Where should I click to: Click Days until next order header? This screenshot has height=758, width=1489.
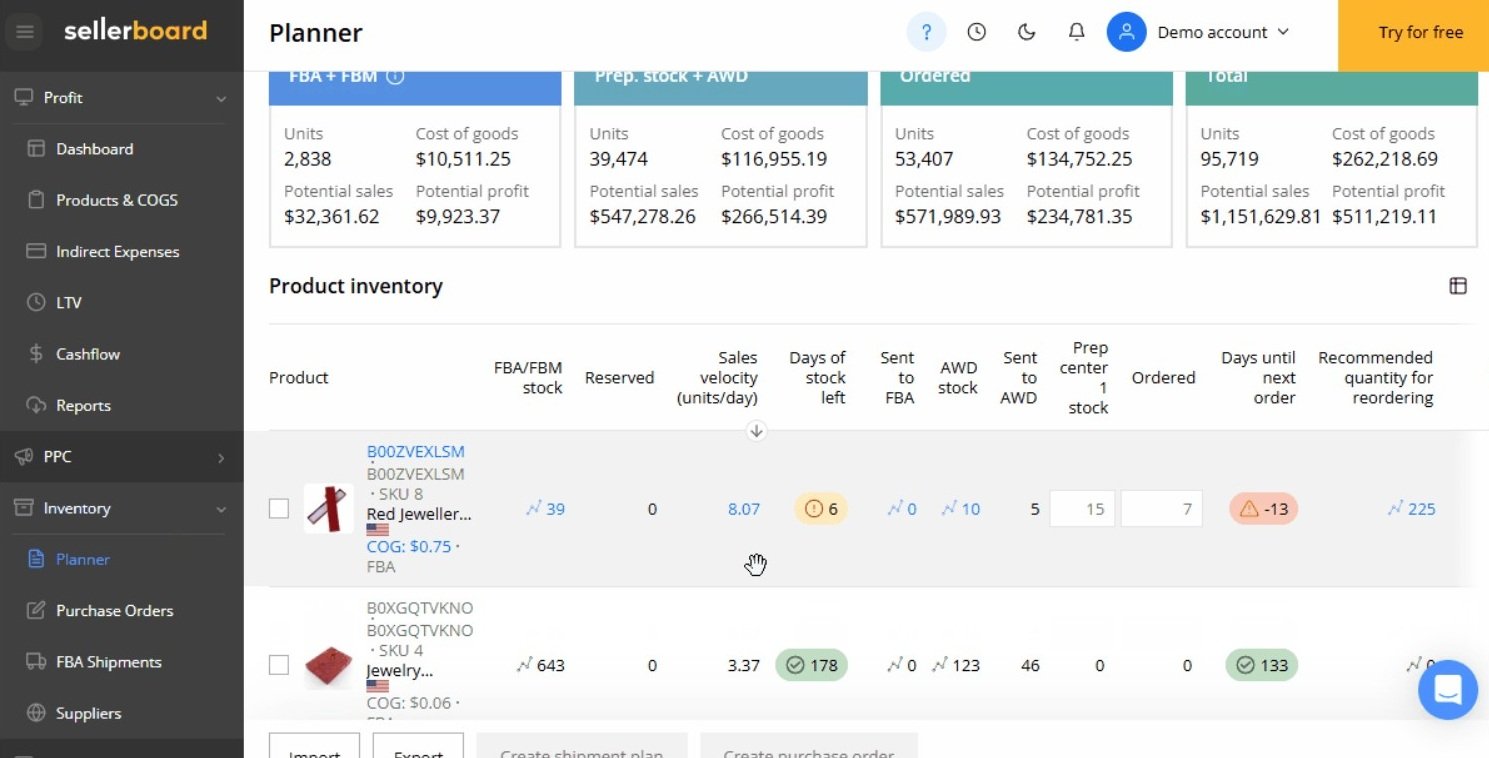[1258, 378]
